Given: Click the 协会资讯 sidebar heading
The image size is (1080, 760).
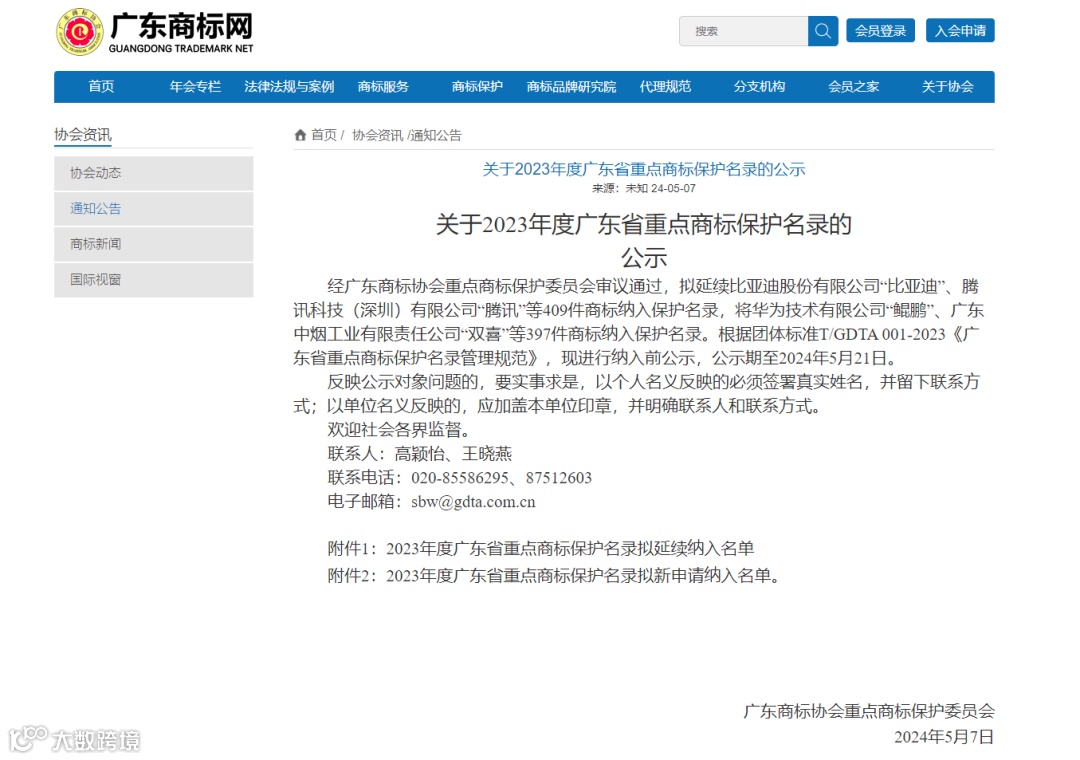Looking at the screenshot, I should [83, 134].
